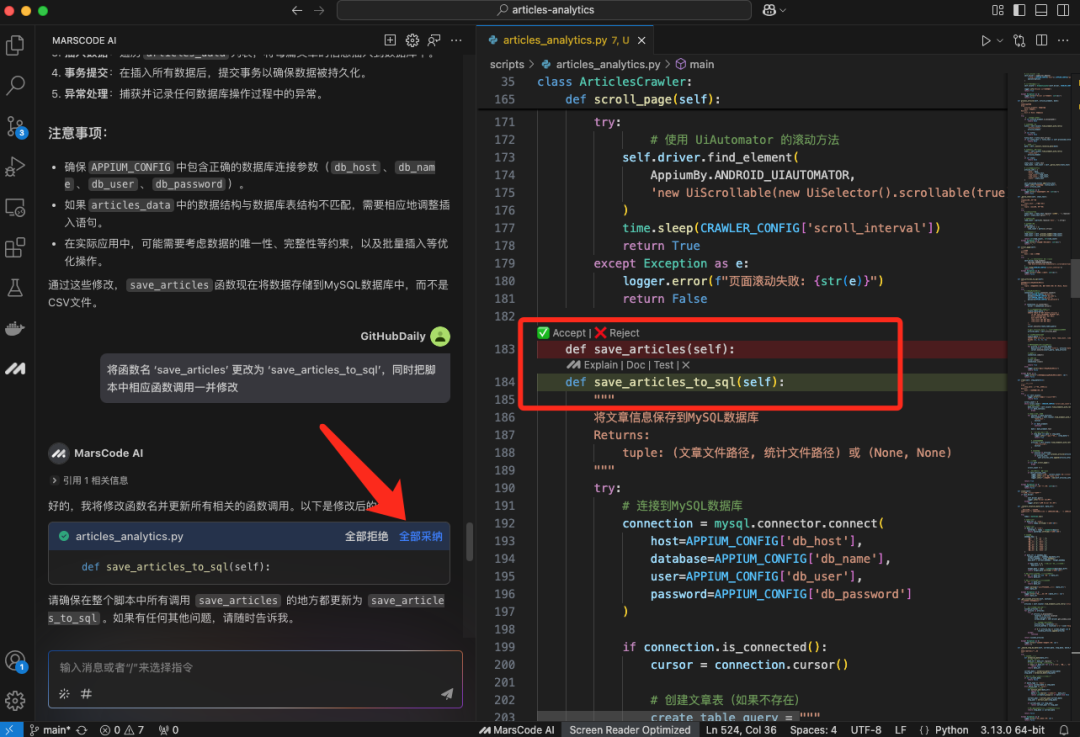This screenshot has height=737, width=1080.
Task: Change indentation via Spaces: 4
Action: click(813, 729)
